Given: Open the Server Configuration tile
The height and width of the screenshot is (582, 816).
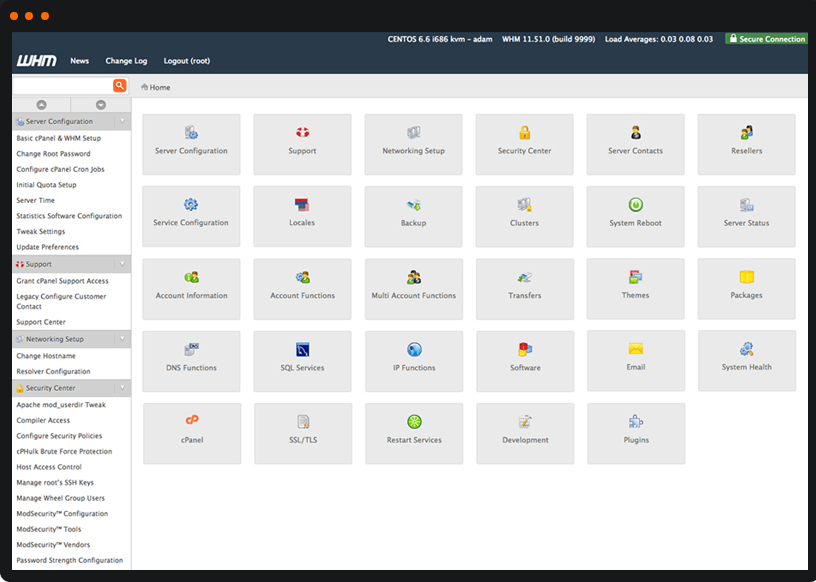Looking at the screenshot, I should (x=191, y=144).
